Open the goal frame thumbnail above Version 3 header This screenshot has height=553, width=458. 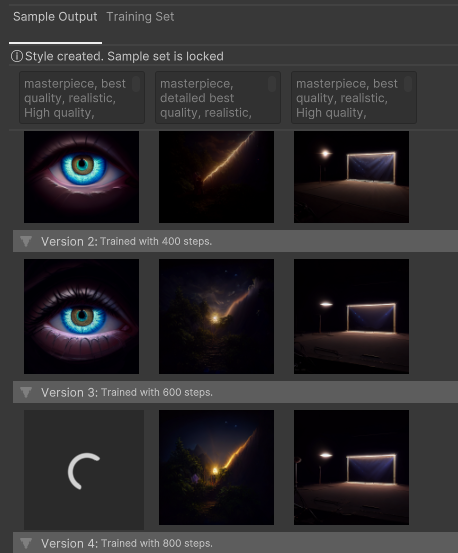click(x=352, y=316)
